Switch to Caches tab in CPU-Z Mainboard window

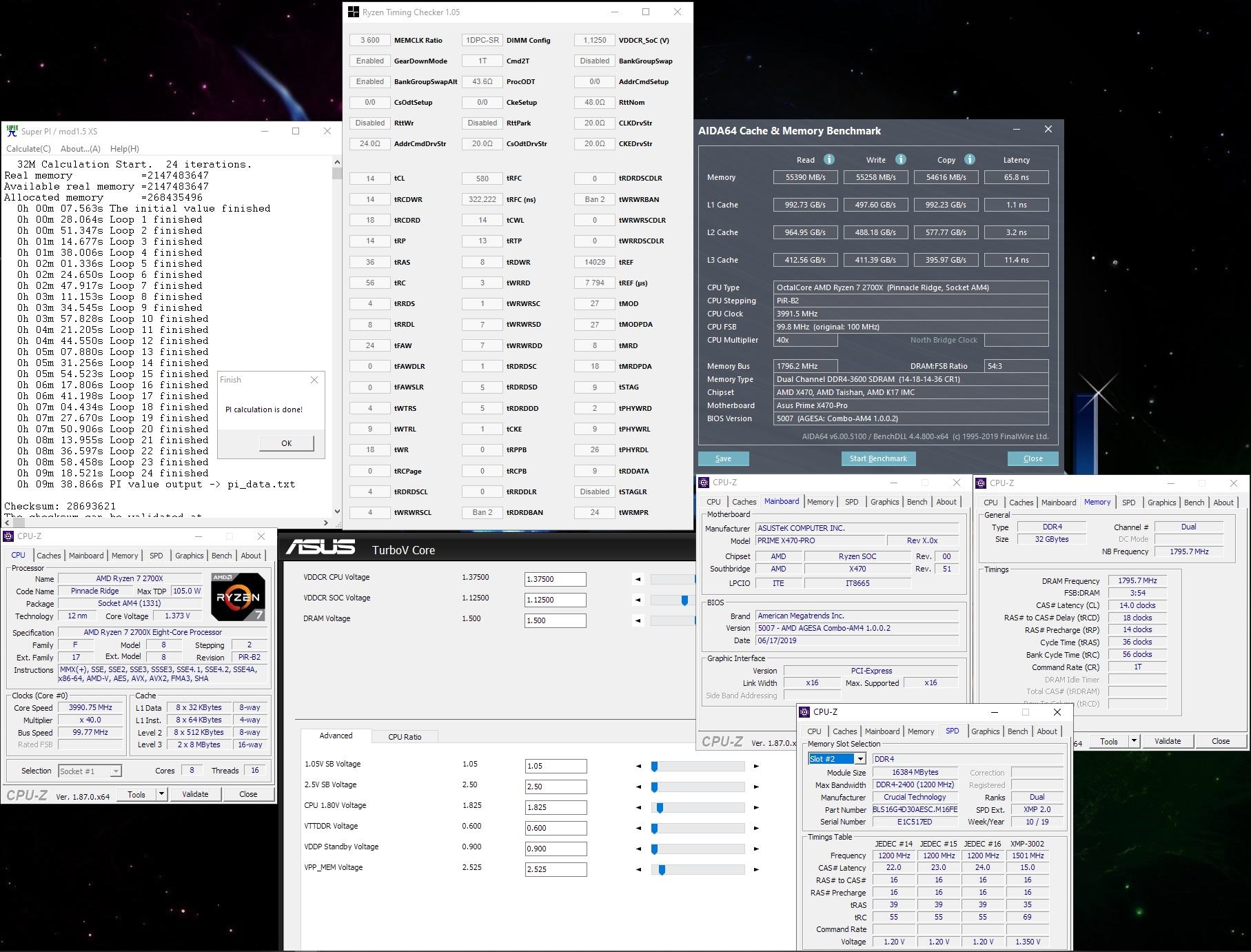pyautogui.click(x=744, y=502)
